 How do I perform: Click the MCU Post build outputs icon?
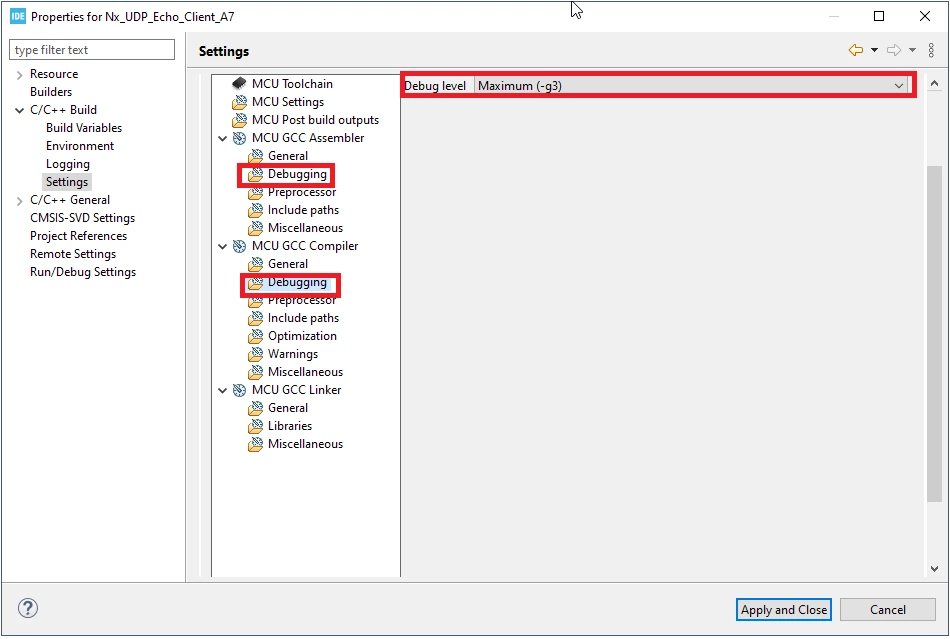[x=239, y=120]
